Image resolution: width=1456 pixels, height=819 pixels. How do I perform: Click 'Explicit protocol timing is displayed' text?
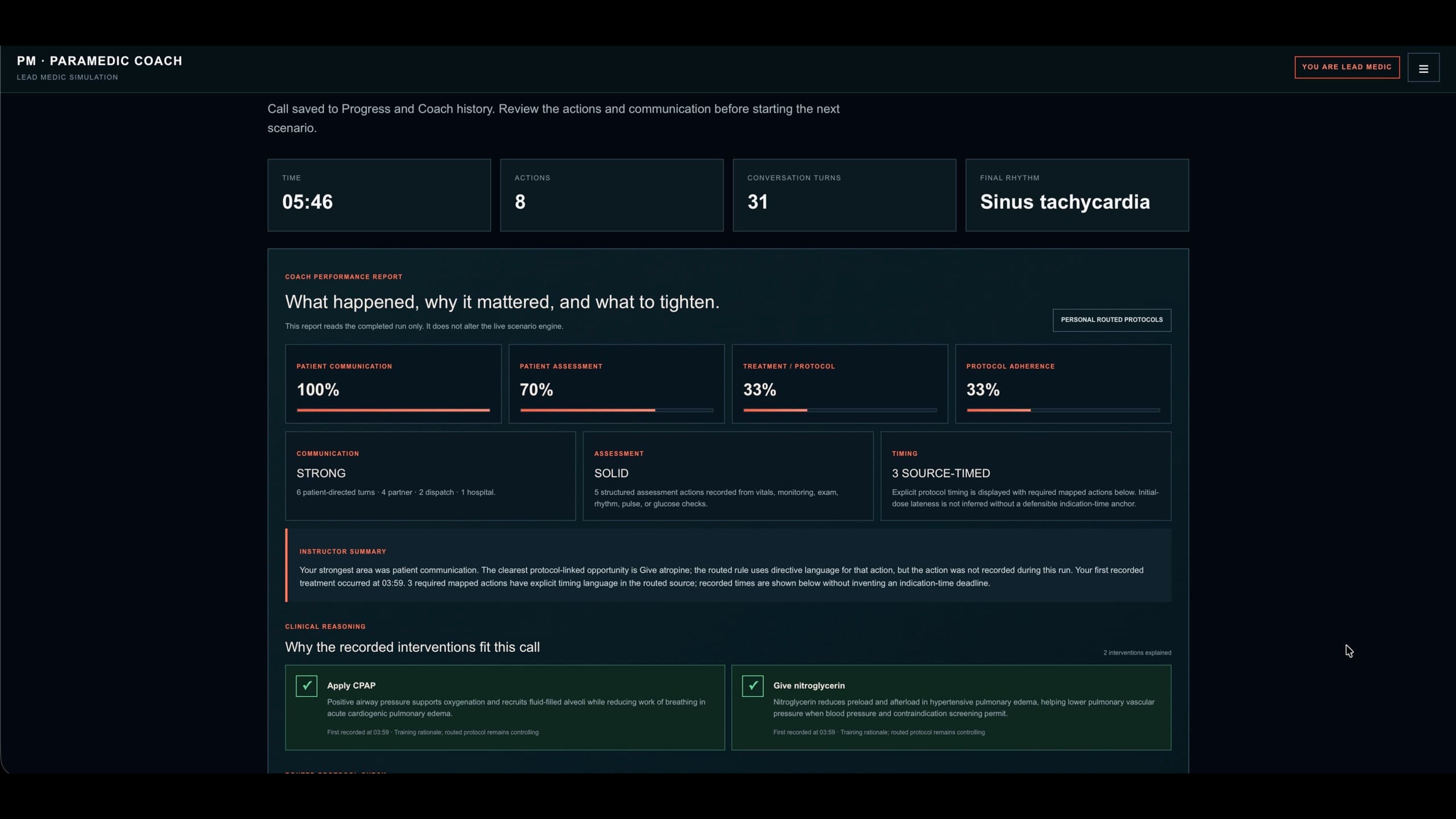click(x=1025, y=498)
